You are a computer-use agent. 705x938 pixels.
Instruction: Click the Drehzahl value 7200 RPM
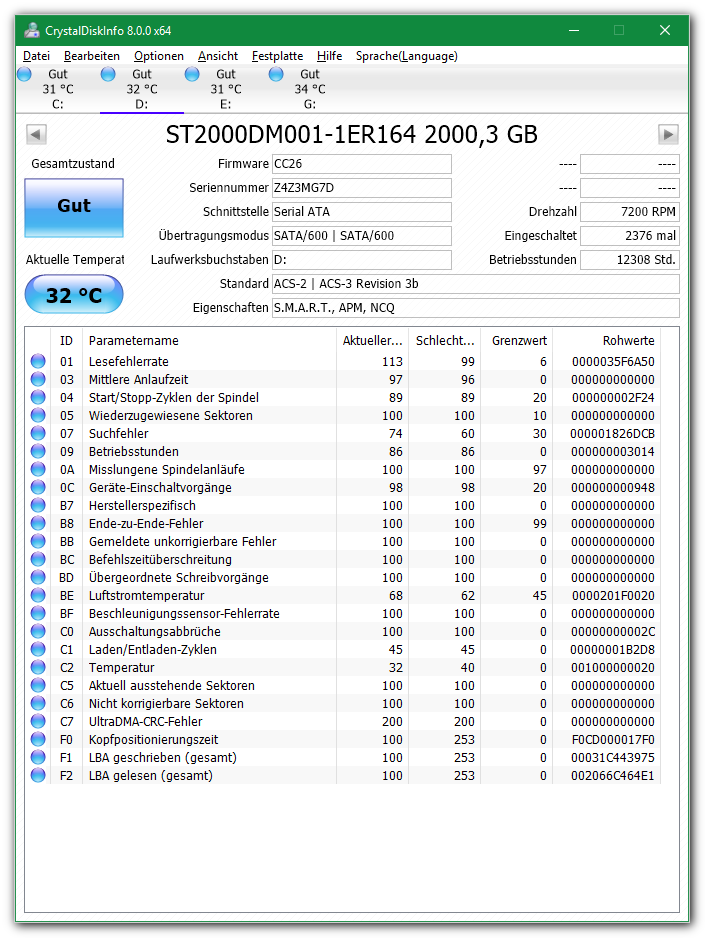pyautogui.click(x=630, y=212)
